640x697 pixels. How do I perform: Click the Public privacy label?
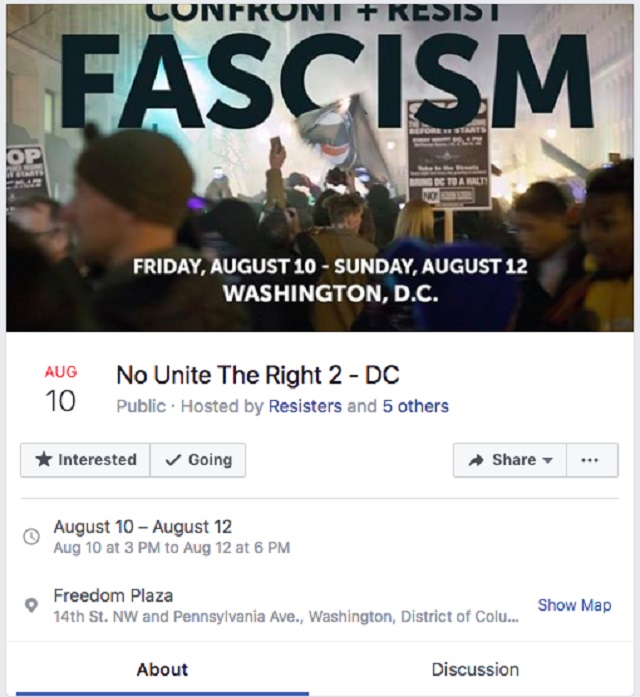tap(137, 406)
